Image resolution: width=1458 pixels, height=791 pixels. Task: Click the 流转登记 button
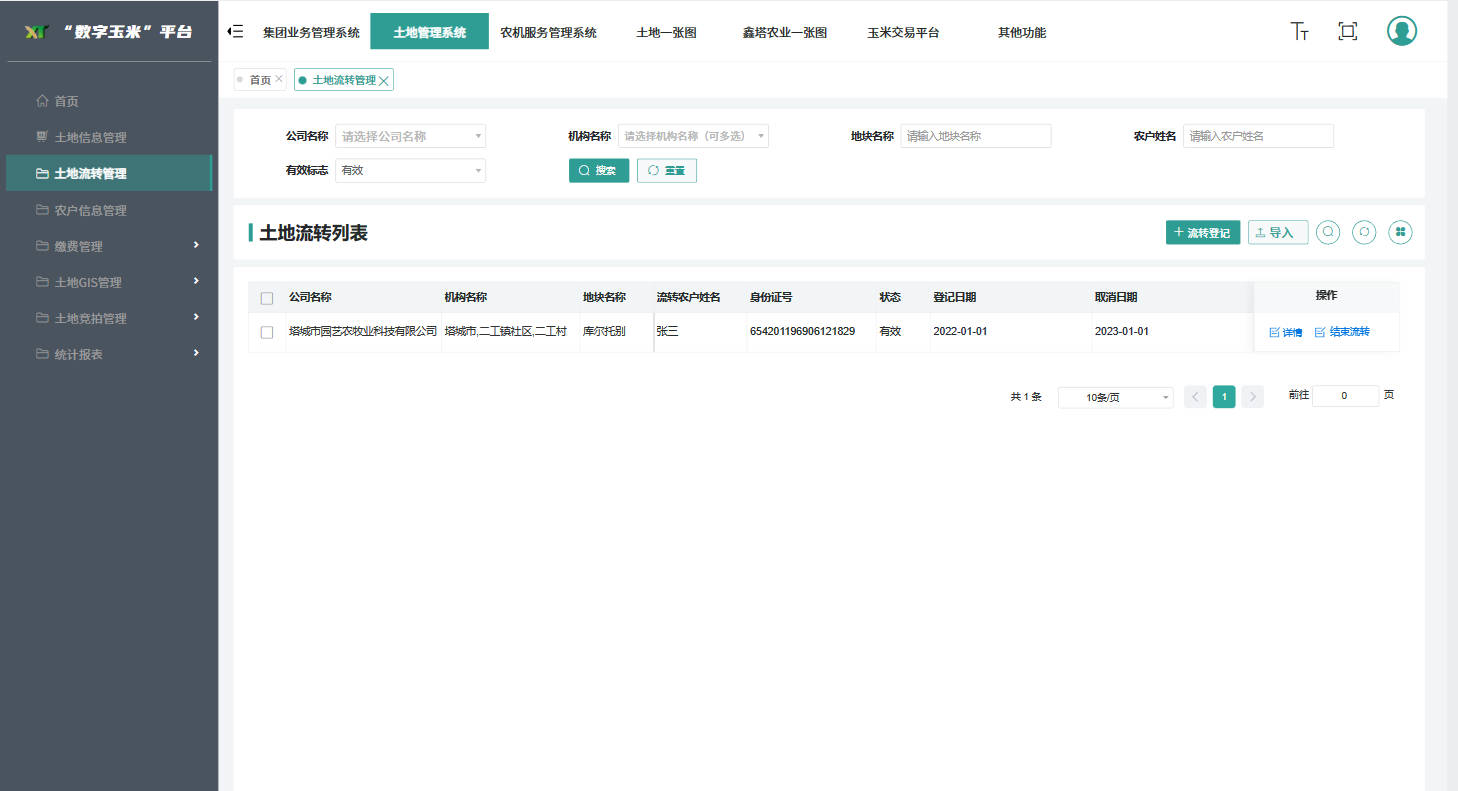click(x=1203, y=232)
